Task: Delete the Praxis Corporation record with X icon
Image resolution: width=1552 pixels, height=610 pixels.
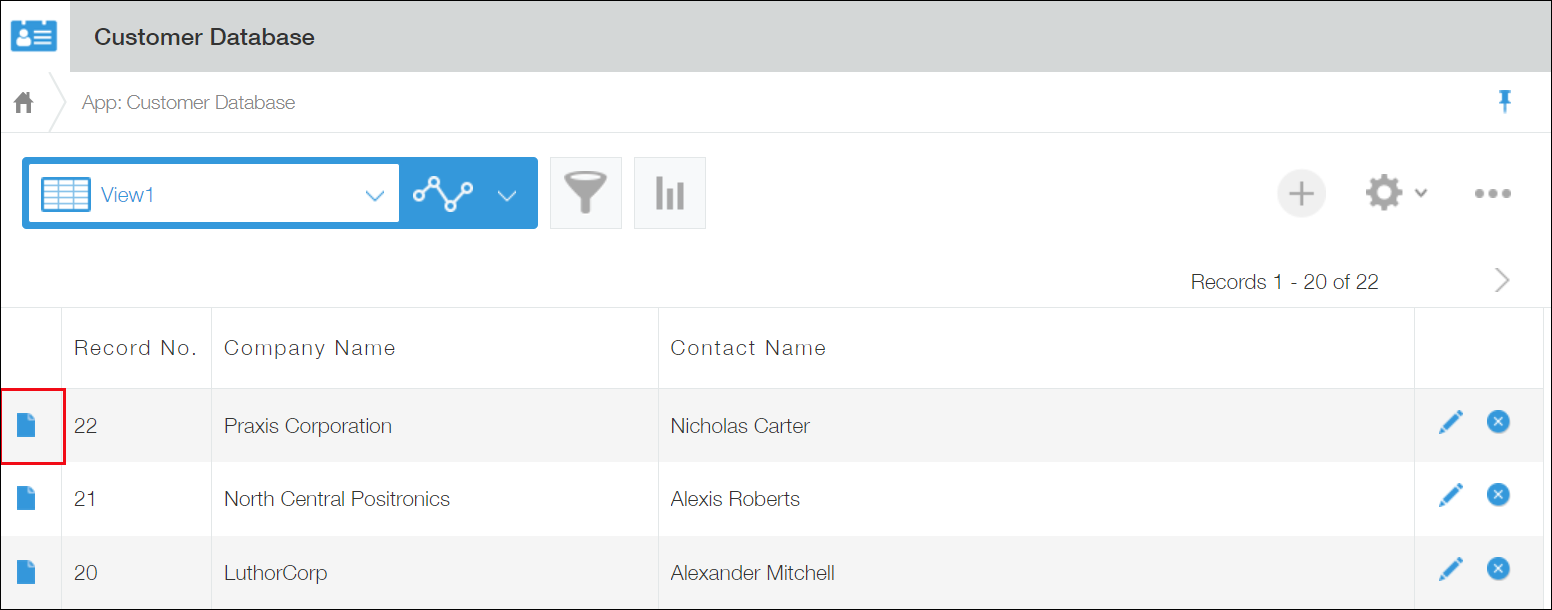Action: click(1498, 421)
